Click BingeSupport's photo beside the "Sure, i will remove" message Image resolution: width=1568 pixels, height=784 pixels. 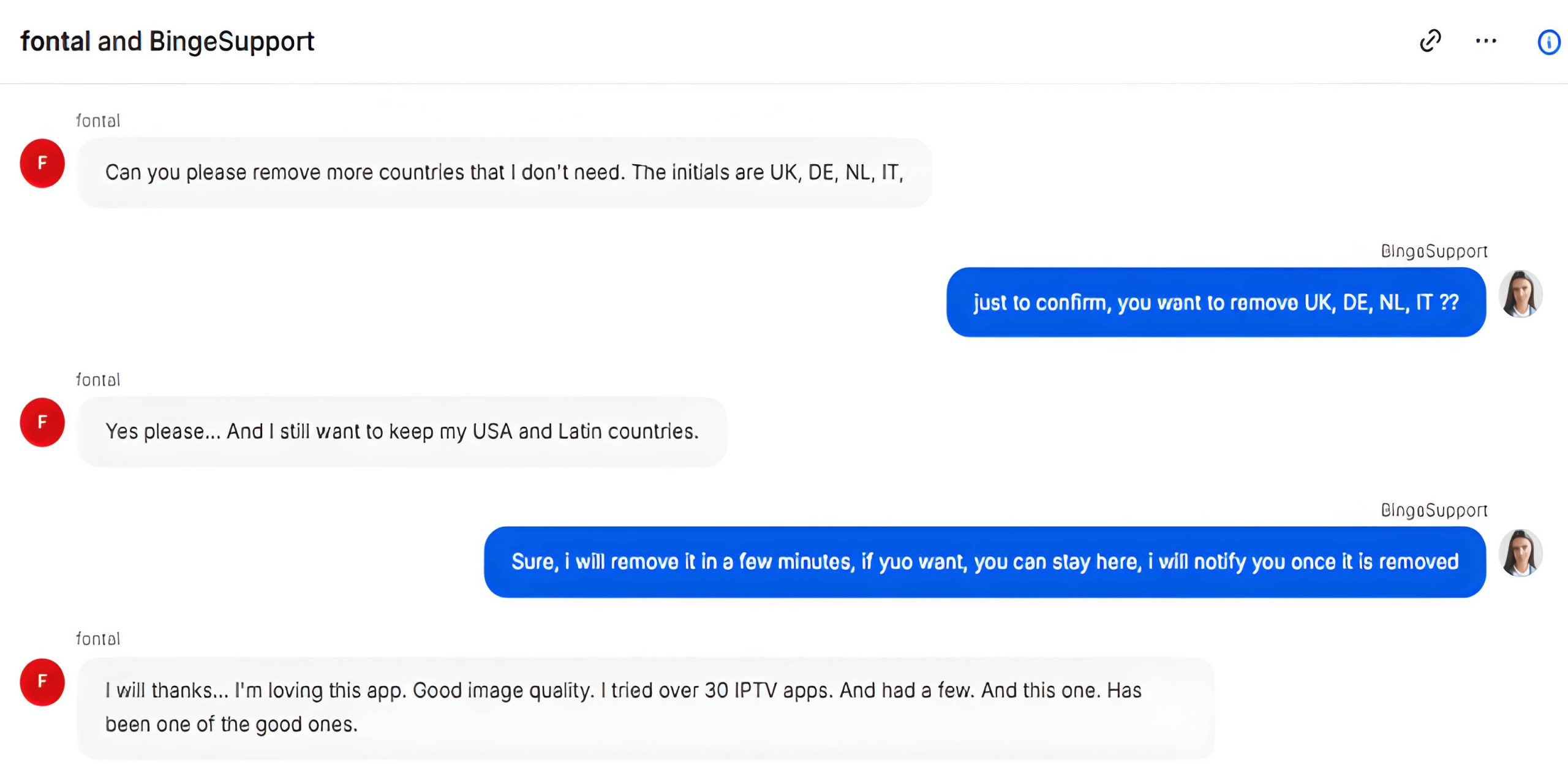1520,553
